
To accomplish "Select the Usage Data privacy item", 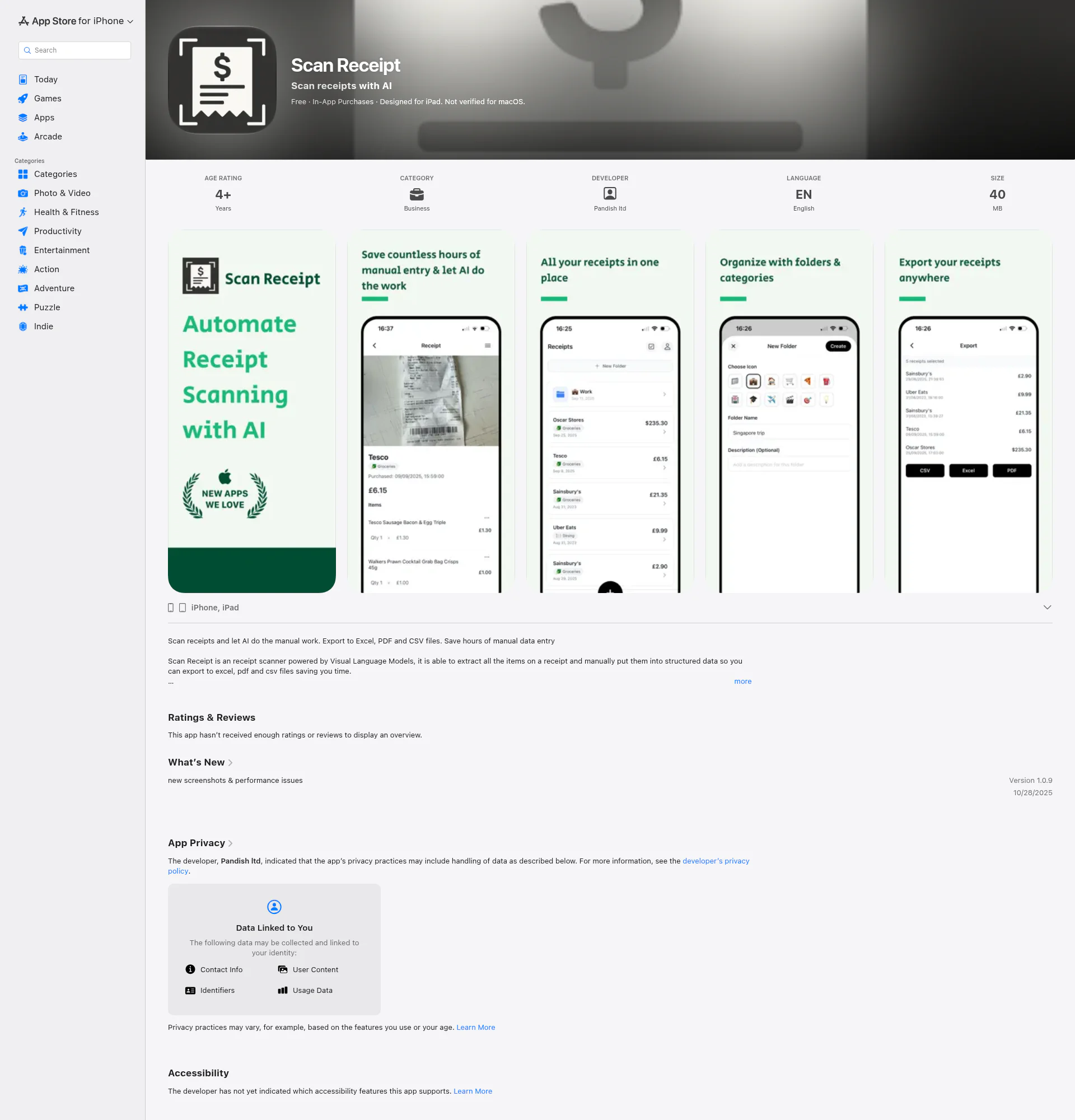I will [305, 990].
